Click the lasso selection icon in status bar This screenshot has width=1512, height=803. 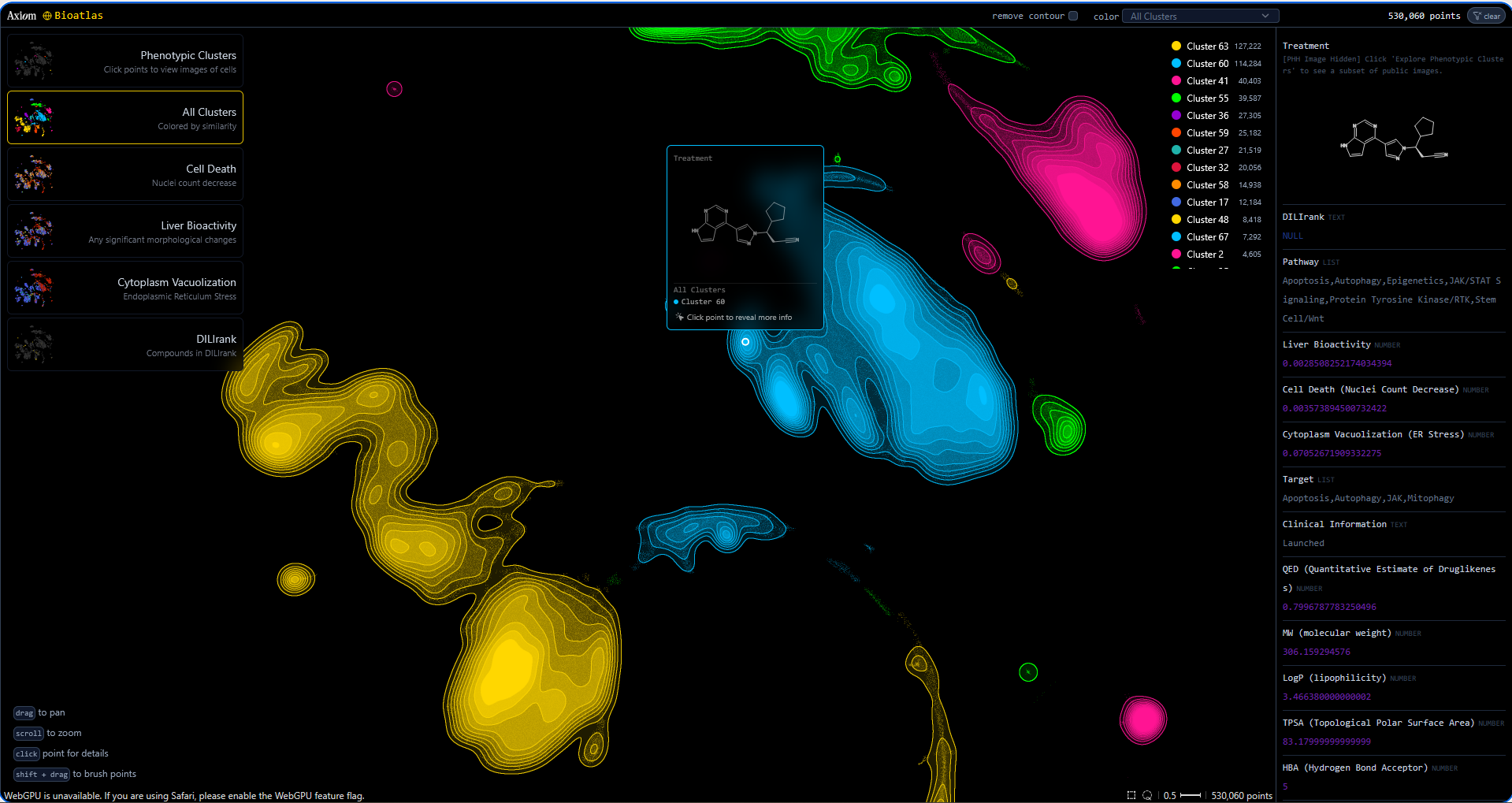(x=1147, y=795)
